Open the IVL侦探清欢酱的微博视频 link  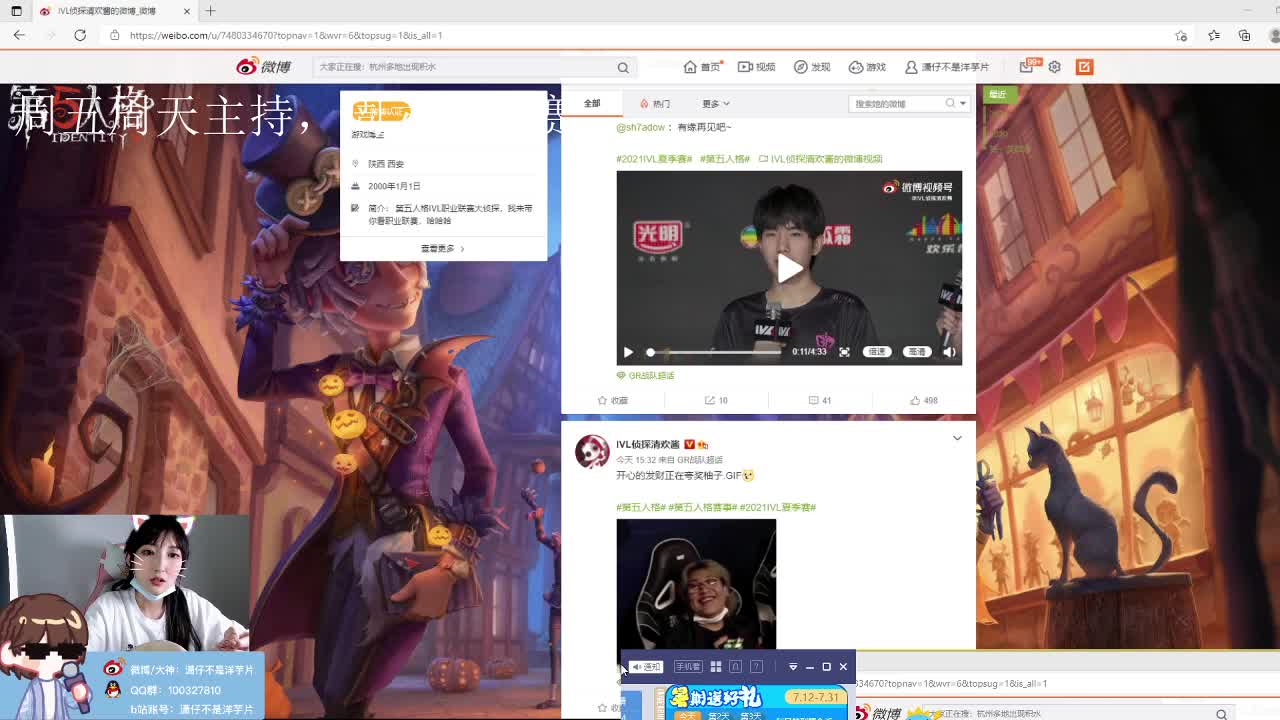[x=821, y=159]
